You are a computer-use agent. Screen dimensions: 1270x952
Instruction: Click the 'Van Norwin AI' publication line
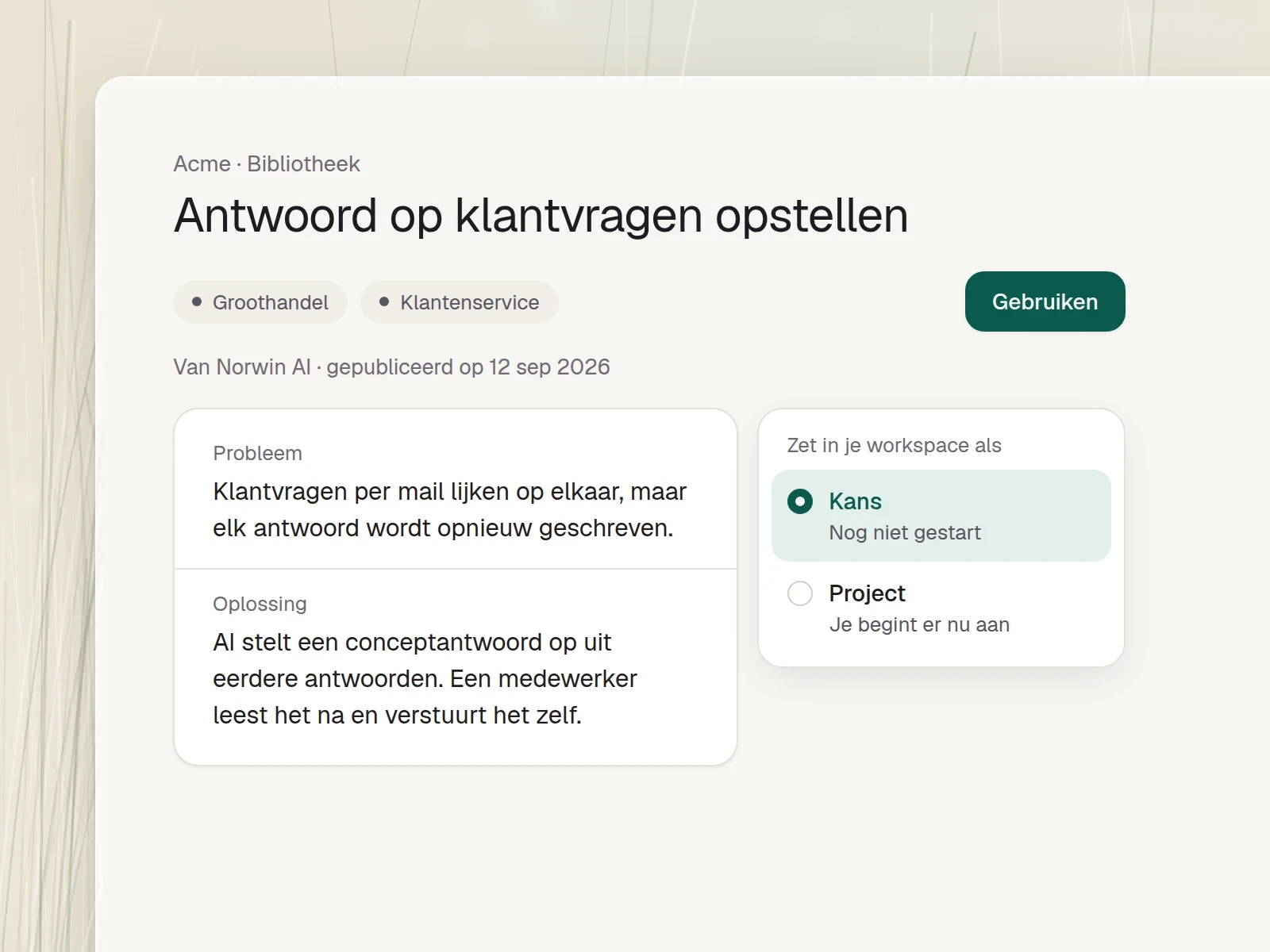[391, 367]
